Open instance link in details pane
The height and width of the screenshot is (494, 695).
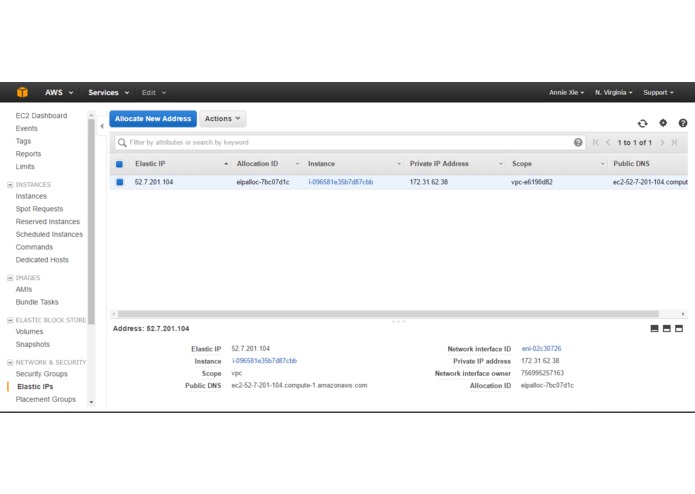pyautogui.click(x=264, y=361)
